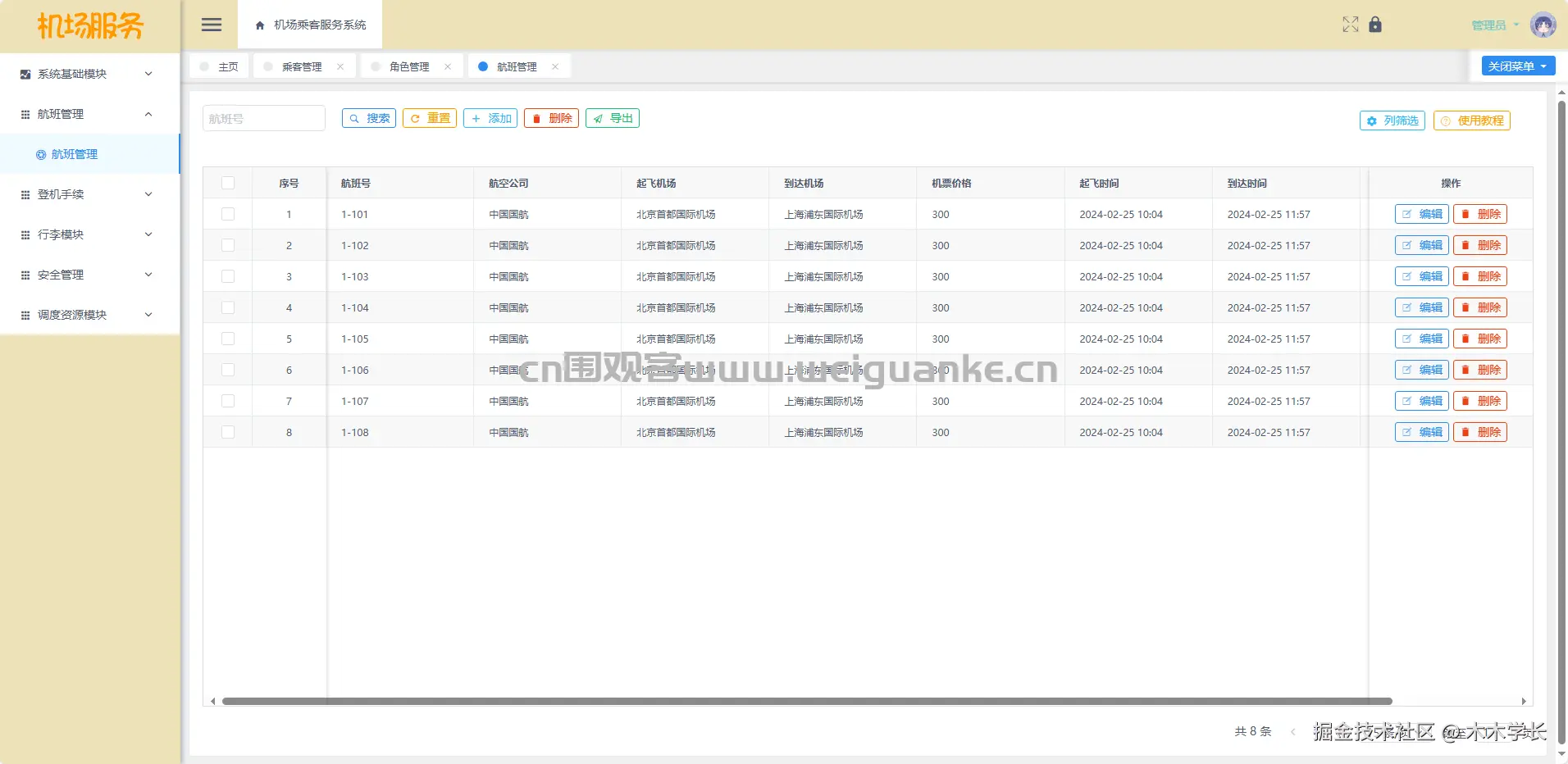The width and height of the screenshot is (1568, 764).
Task: Toggle the hamburger sidebar collapse icon
Action: [212, 25]
